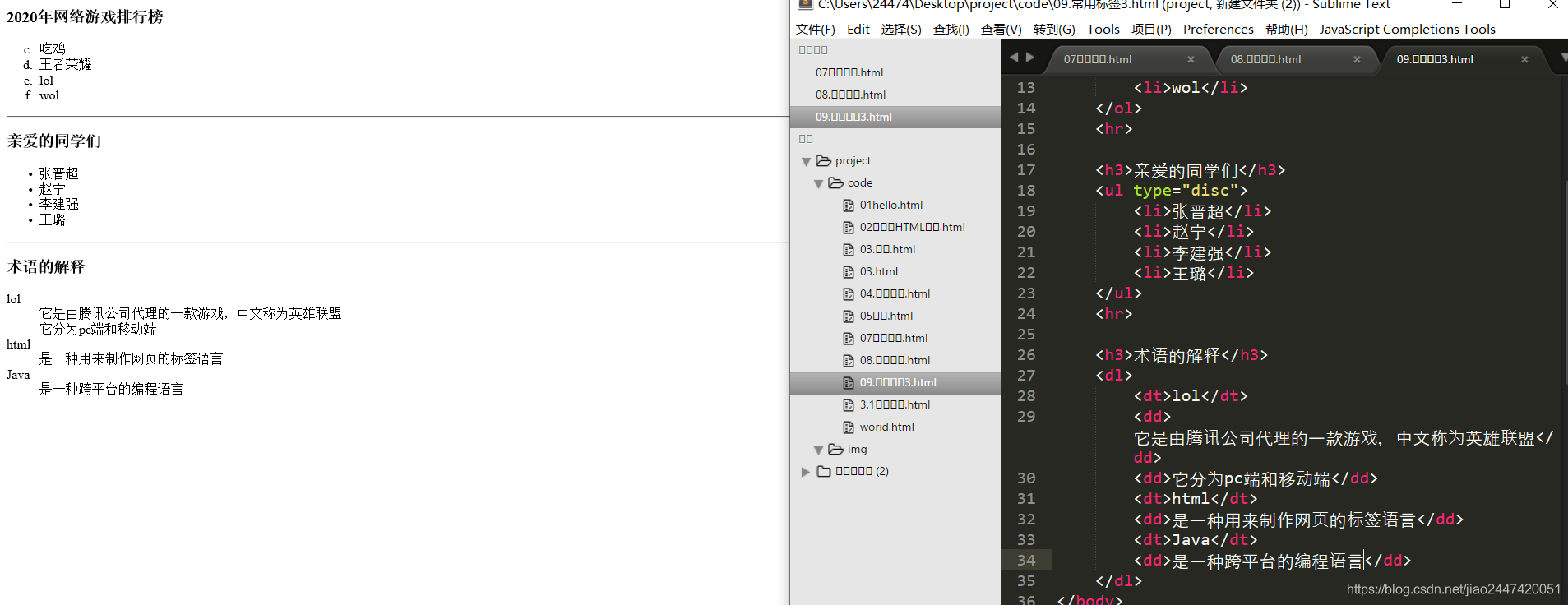1568x605 pixels.
Task: Open the 转到(G) menu
Action: (x=1054, y=29)
